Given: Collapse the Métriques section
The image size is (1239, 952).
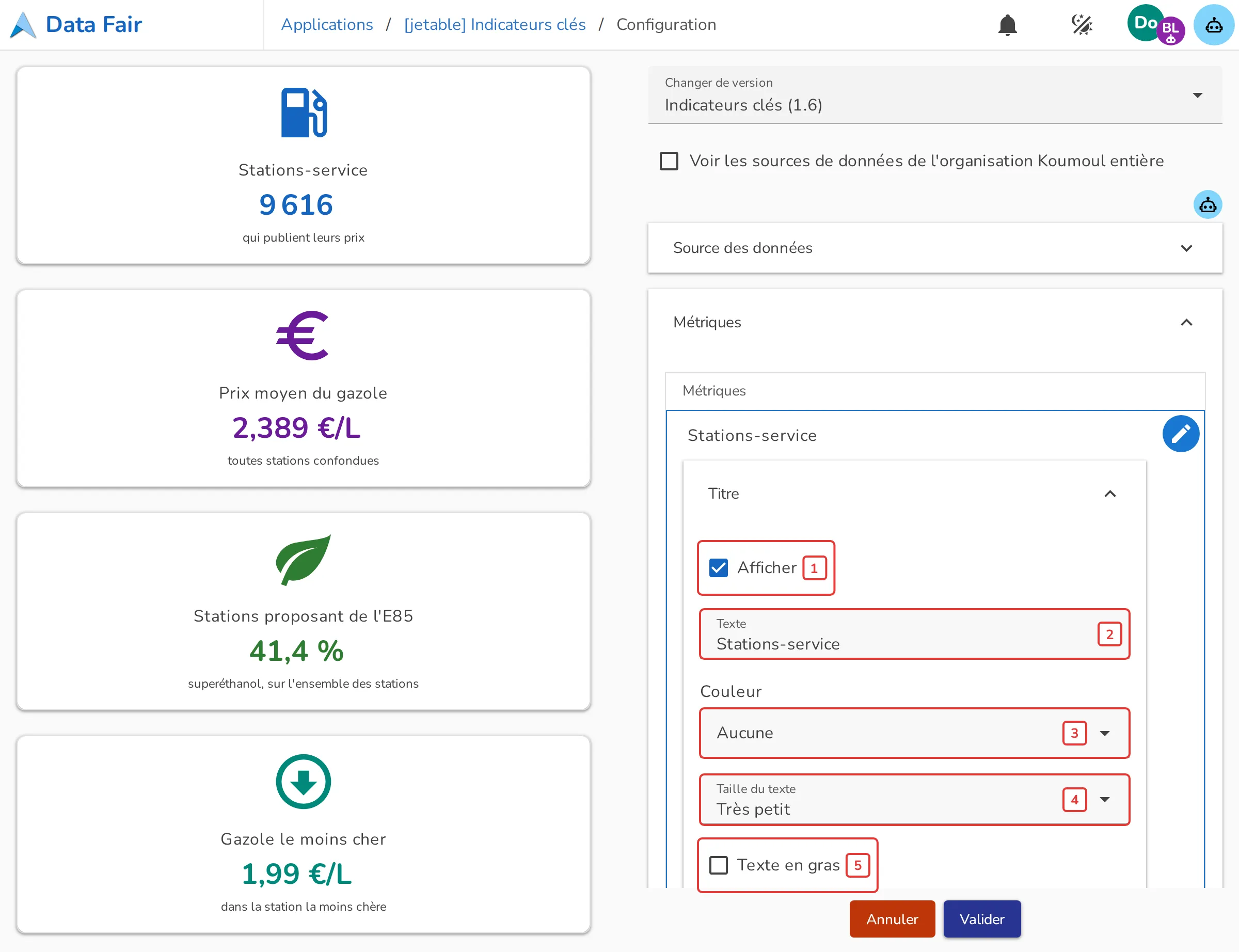Looking at the screenshot, I should [935, 323].
